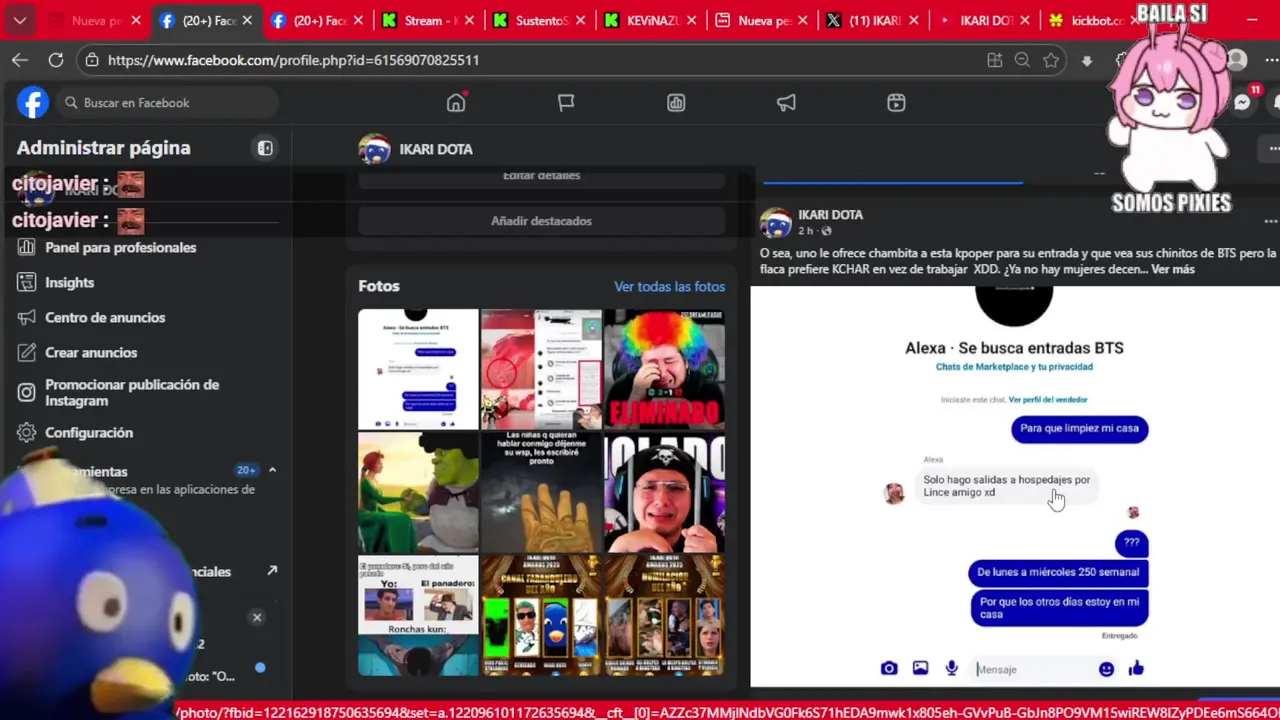Screen dimensions: 1280x720
Task: Open IKARI DOTA post author link
Action: 830,215
